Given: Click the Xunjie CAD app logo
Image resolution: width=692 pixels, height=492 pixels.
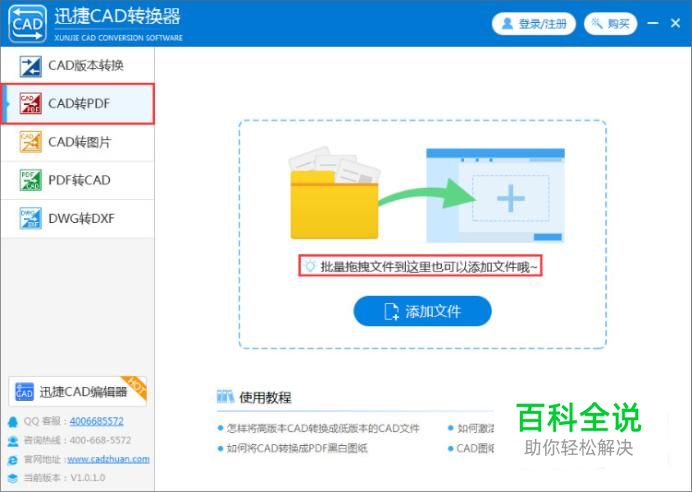Looking at the screenshot, I should click(x=27, y=23).
